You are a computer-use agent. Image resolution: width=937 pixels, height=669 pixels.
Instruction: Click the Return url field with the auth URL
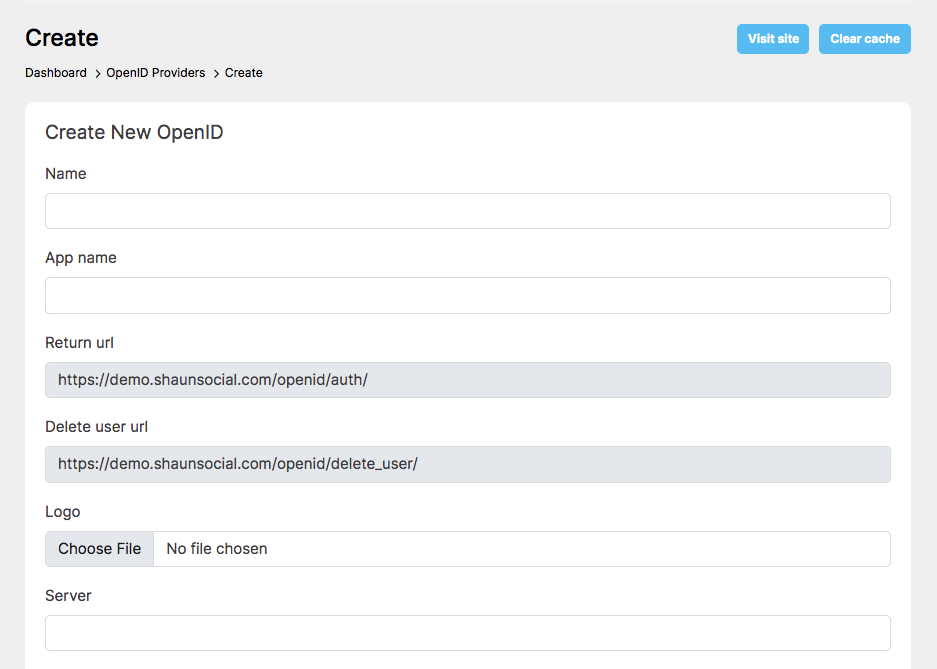coord(468,380)
